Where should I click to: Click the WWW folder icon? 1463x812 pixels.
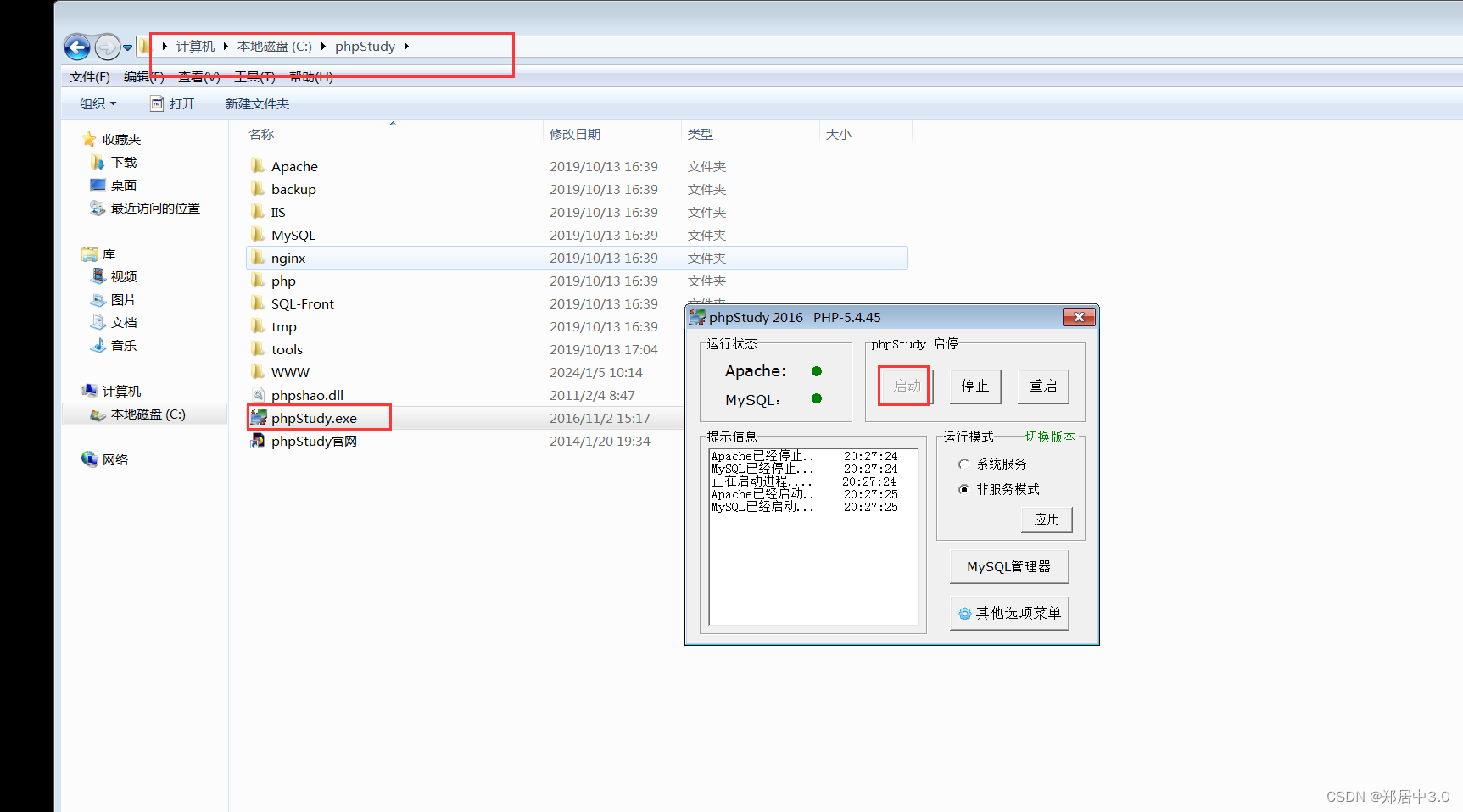pos(258,371)
